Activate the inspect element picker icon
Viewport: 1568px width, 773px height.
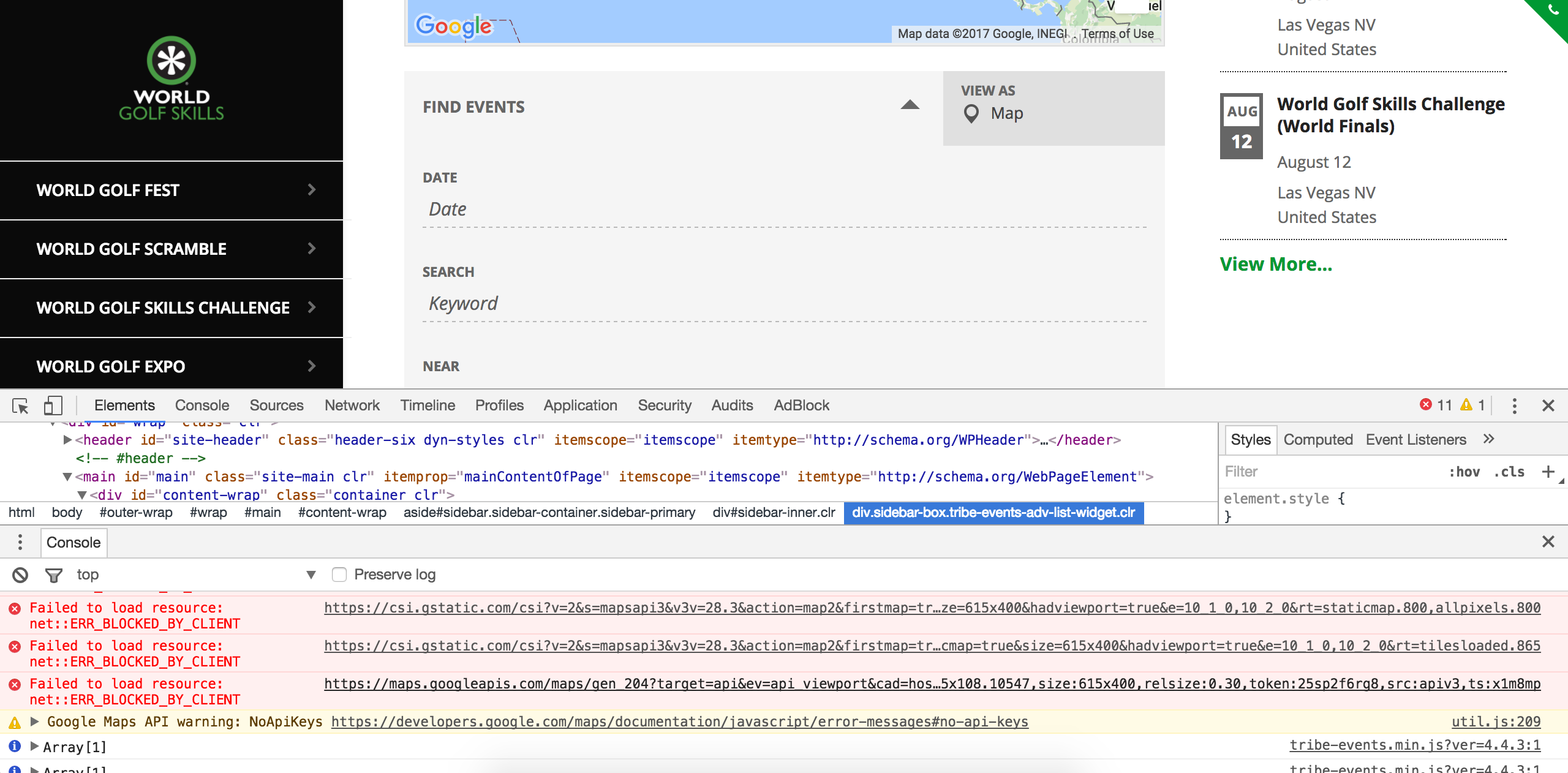[20, 405]
